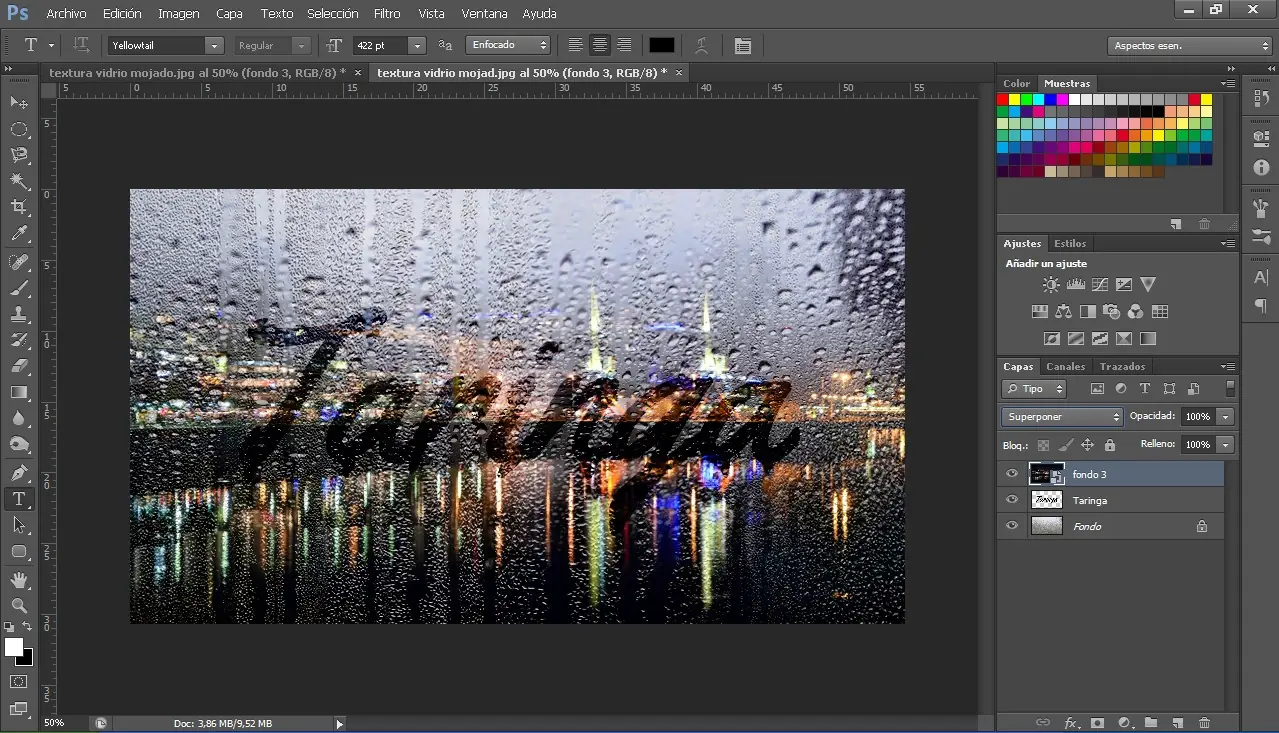Select the Horizontal Type tool
This screenshot has height=733, width=1279.
point(19,499)
